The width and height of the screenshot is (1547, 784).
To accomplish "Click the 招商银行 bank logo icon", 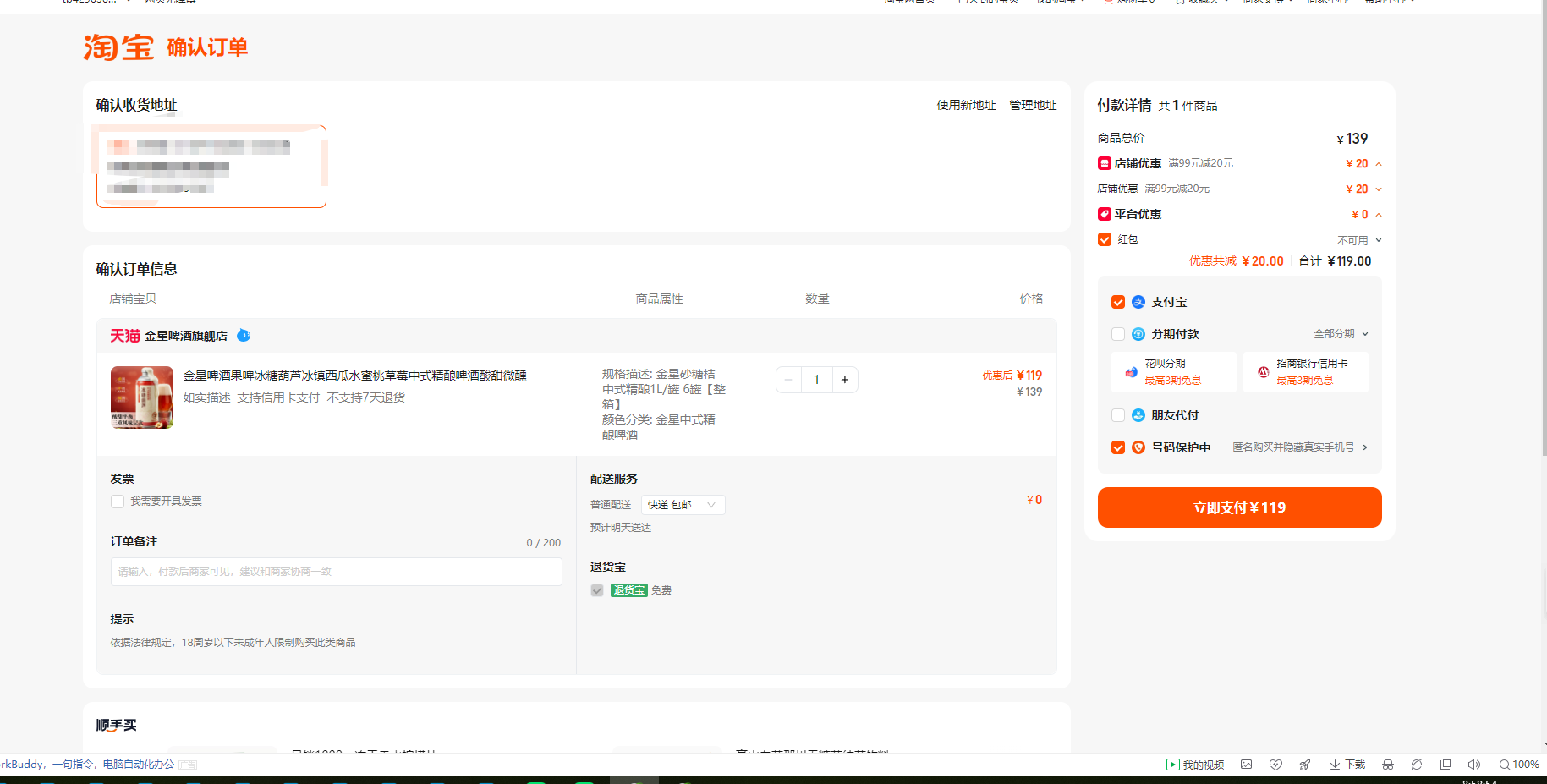I will coord(1263,372).
